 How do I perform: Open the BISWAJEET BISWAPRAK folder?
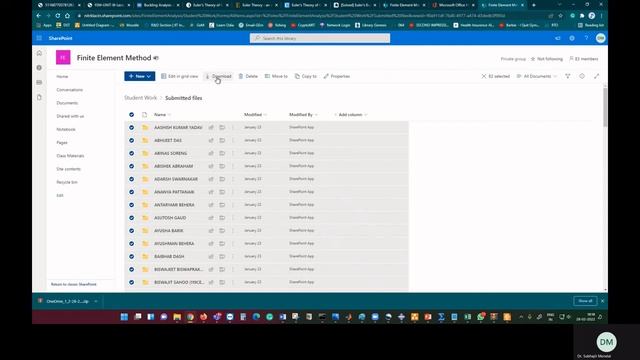click(x=178, y=269)
